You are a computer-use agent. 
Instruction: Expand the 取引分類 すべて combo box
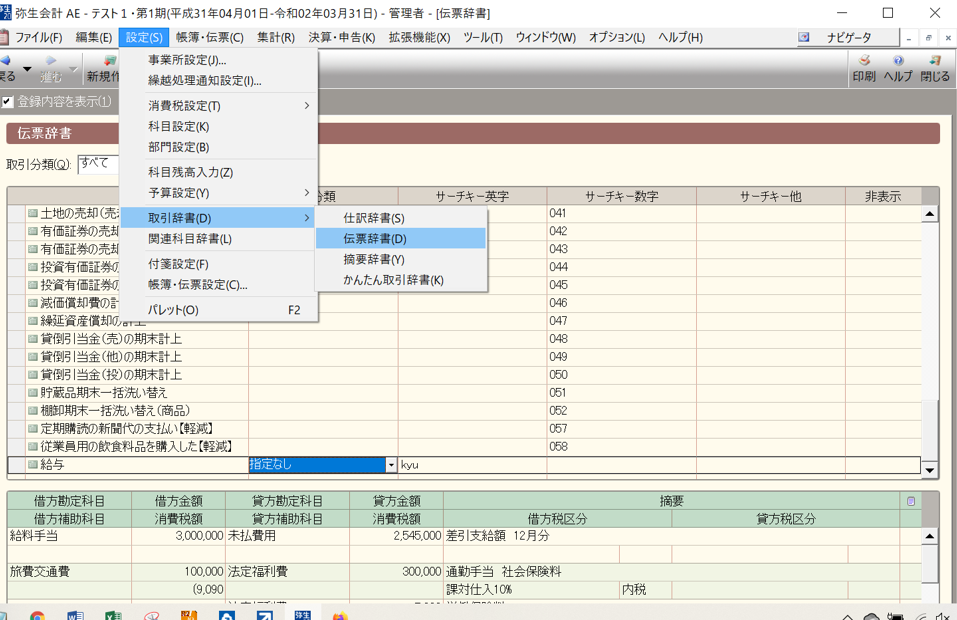point(98,163)
